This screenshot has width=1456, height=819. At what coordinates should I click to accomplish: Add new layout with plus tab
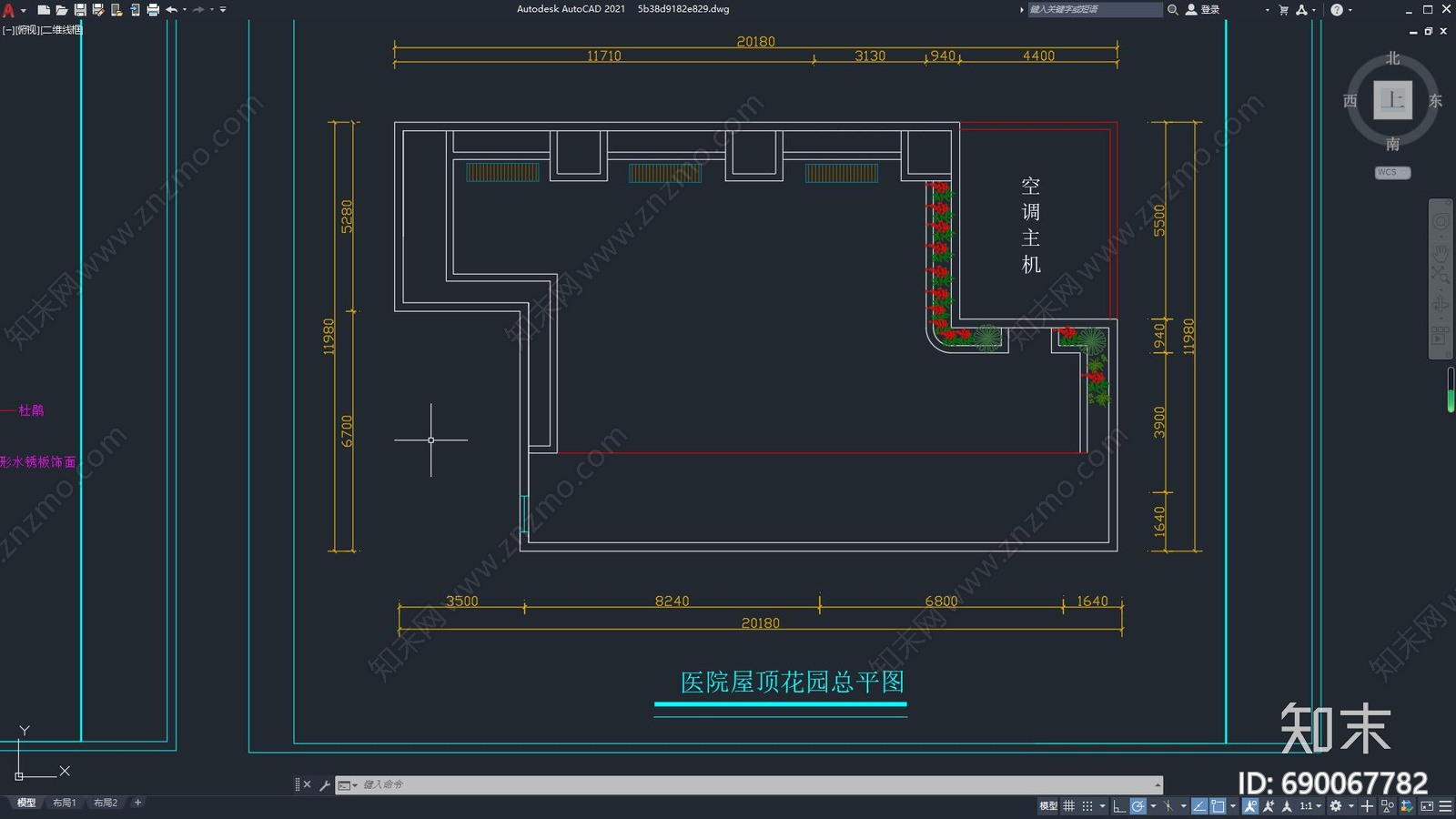137,803
